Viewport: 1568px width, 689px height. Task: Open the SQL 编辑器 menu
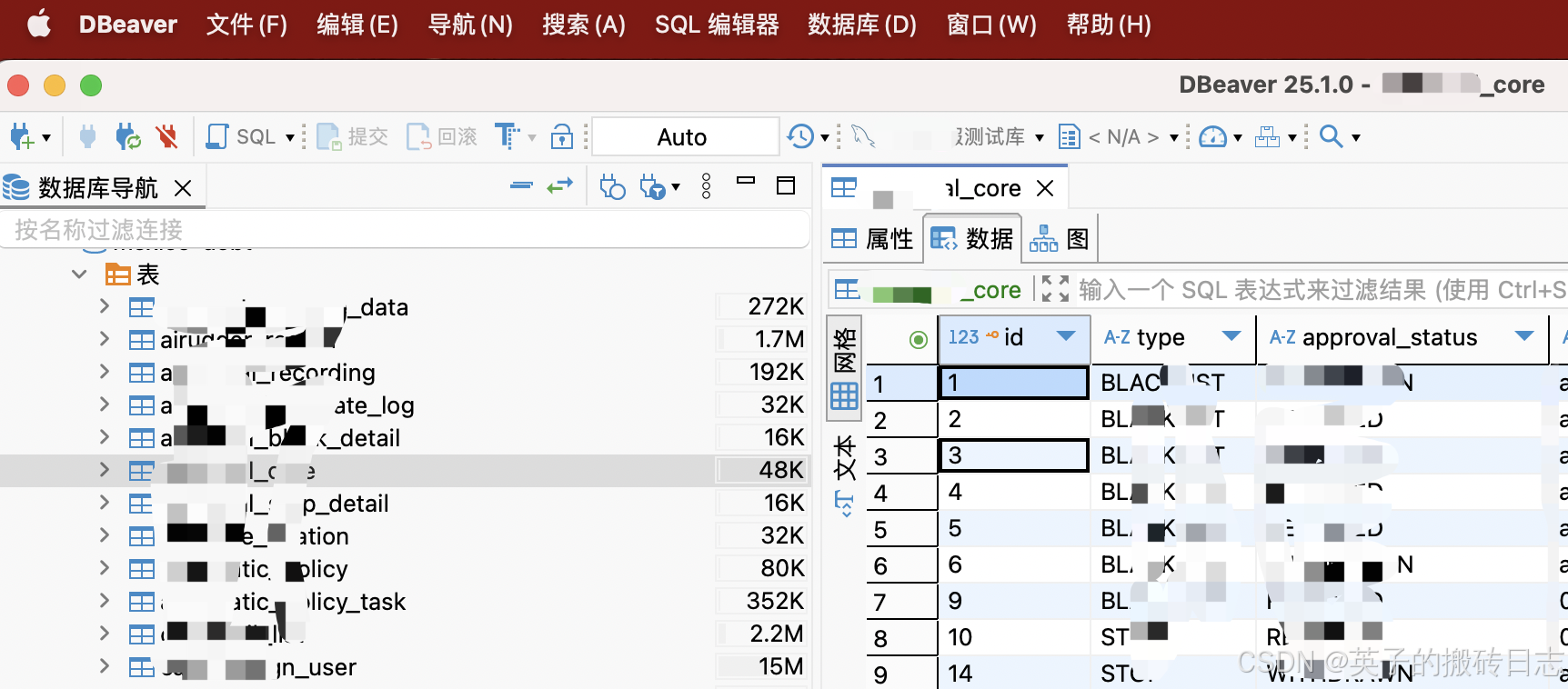[x=717, y=25]
